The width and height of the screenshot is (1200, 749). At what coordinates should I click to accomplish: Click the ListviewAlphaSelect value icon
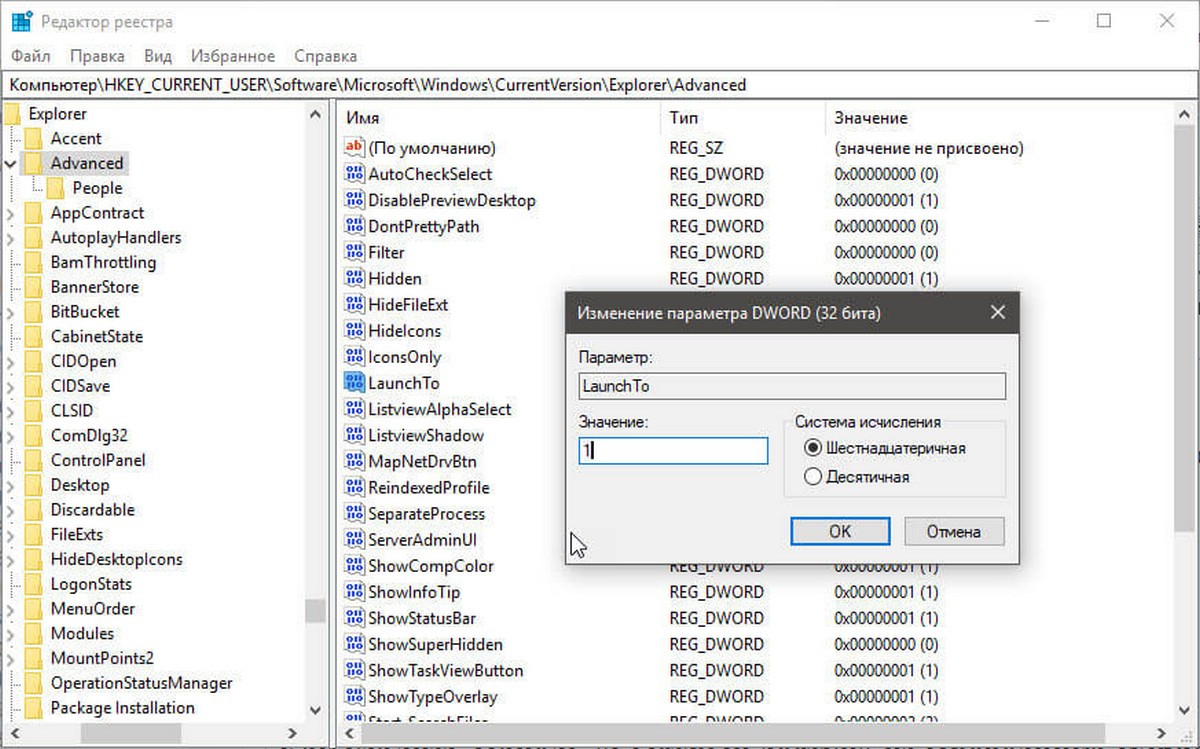pyautogui.click(x=354, y=409)
